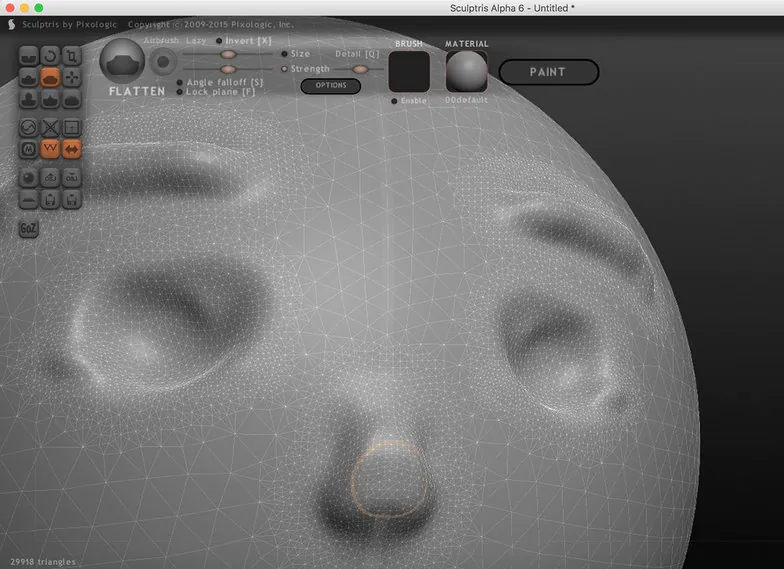Click the Strength slider handle

[228, 69]
